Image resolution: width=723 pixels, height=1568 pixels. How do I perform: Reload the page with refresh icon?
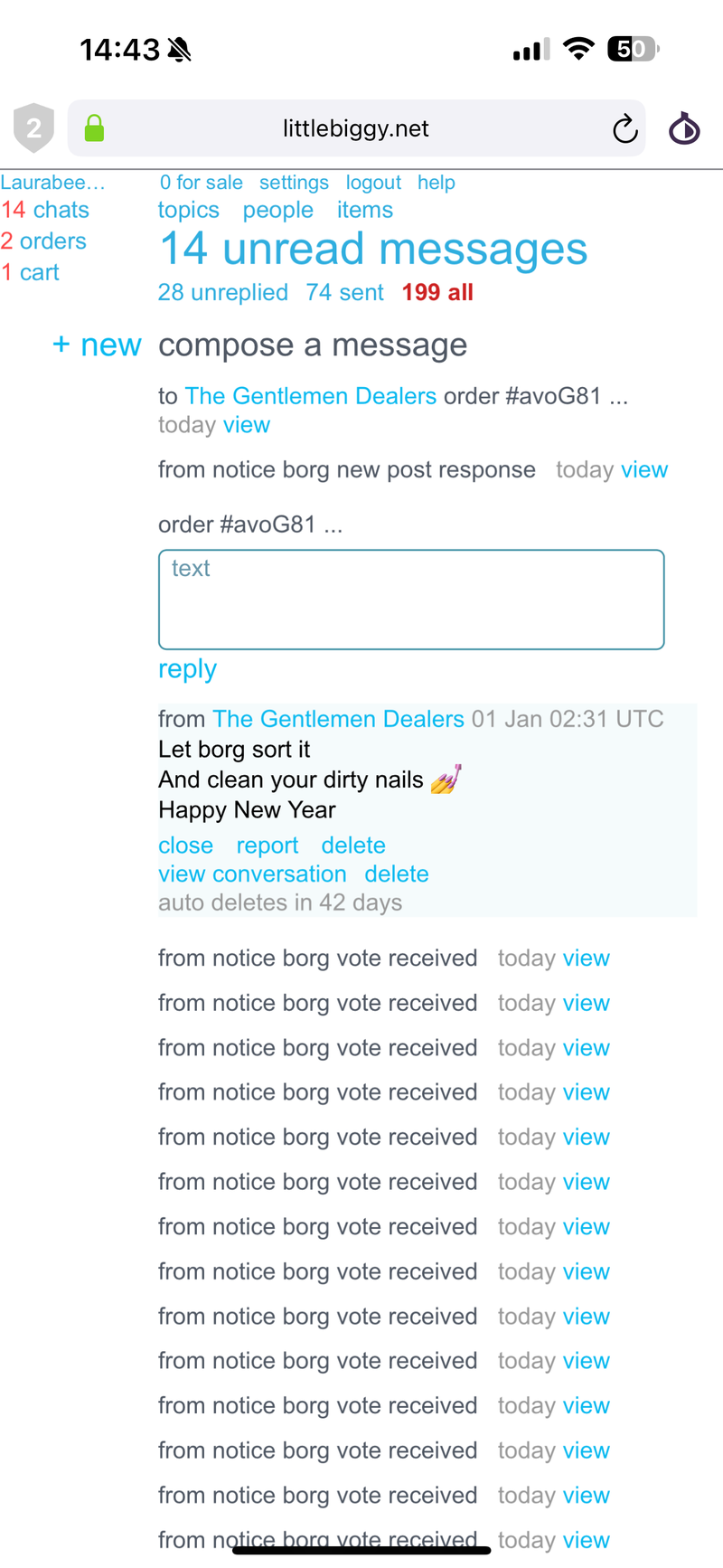(624, 129)
